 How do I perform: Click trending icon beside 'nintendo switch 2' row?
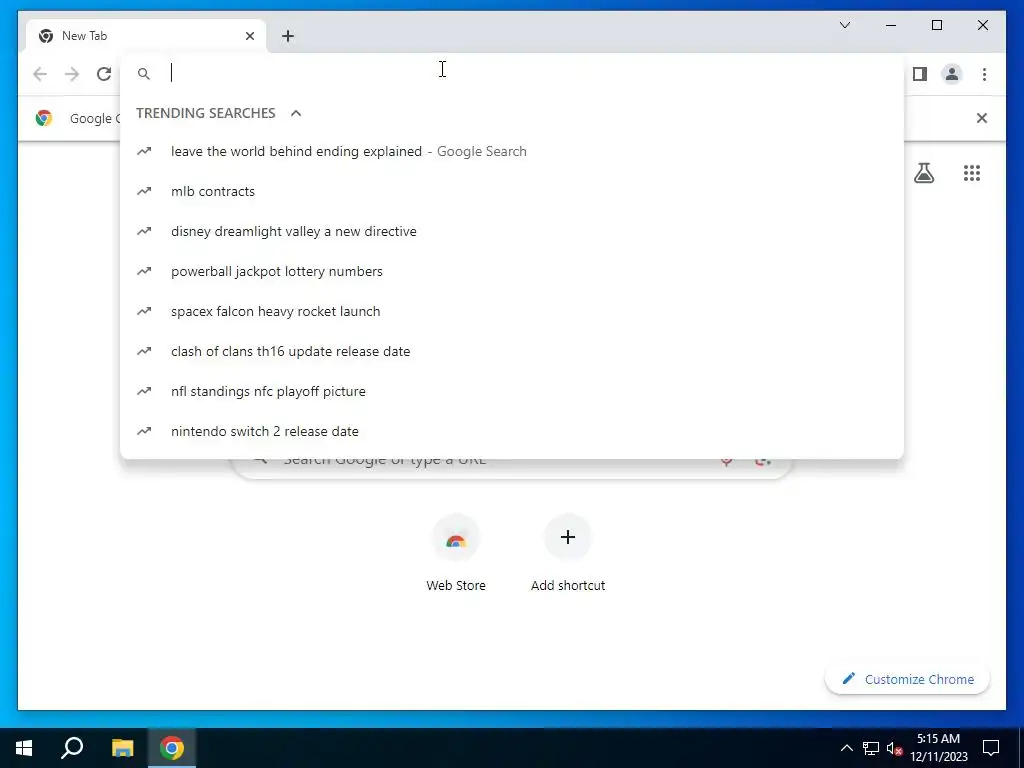[144, 431]
